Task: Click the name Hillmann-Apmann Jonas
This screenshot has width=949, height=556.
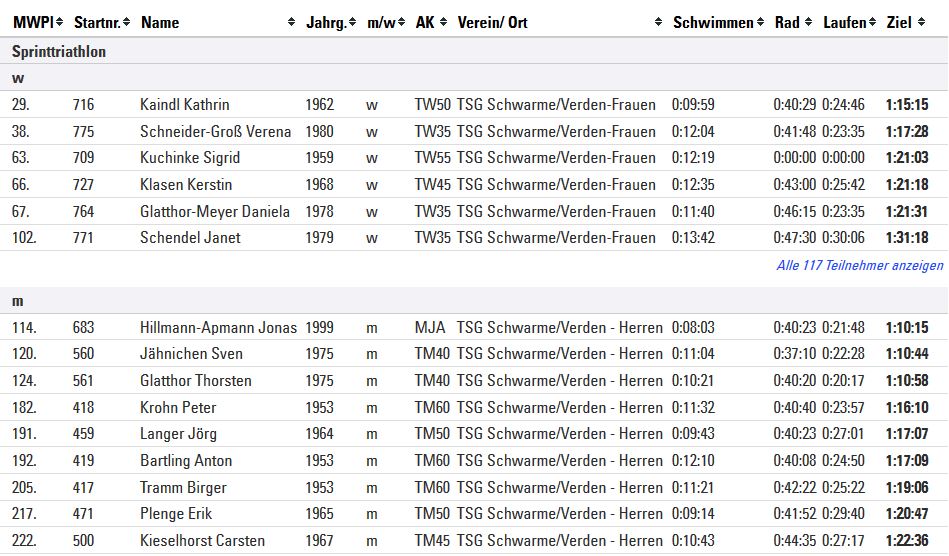Action: click(218, 328)
